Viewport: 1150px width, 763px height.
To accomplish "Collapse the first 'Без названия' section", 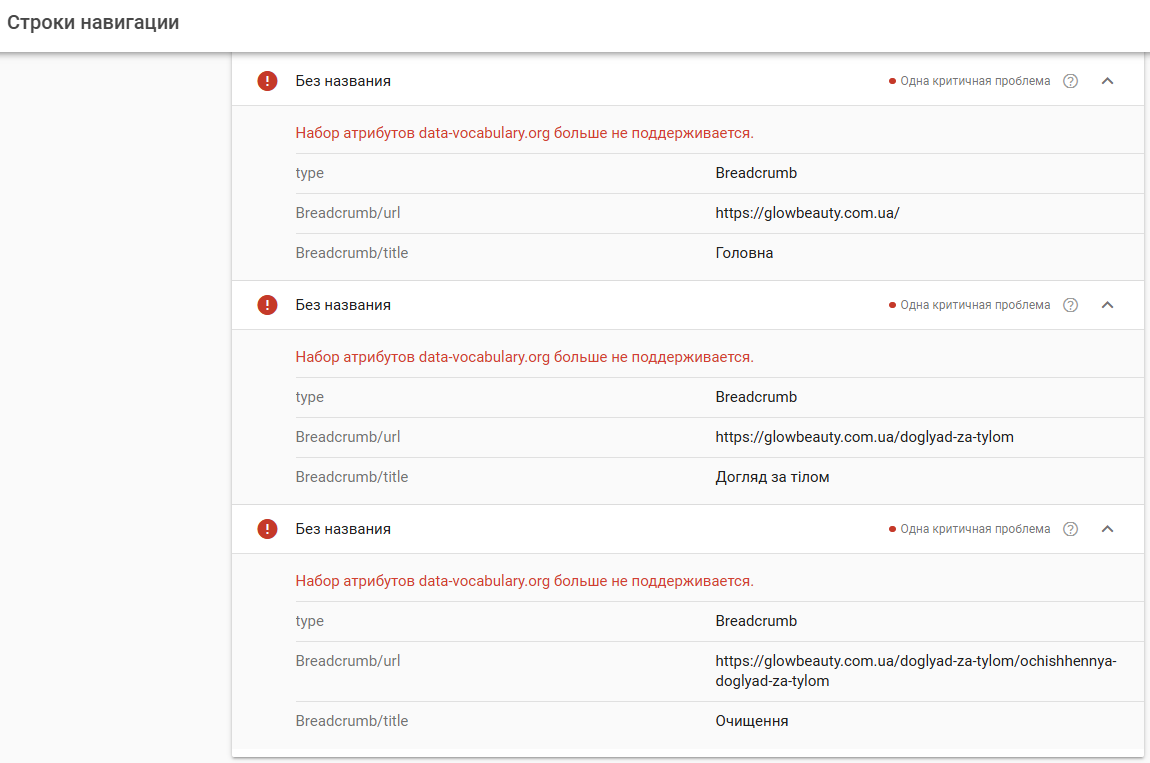I will [x=1107, y=81].
